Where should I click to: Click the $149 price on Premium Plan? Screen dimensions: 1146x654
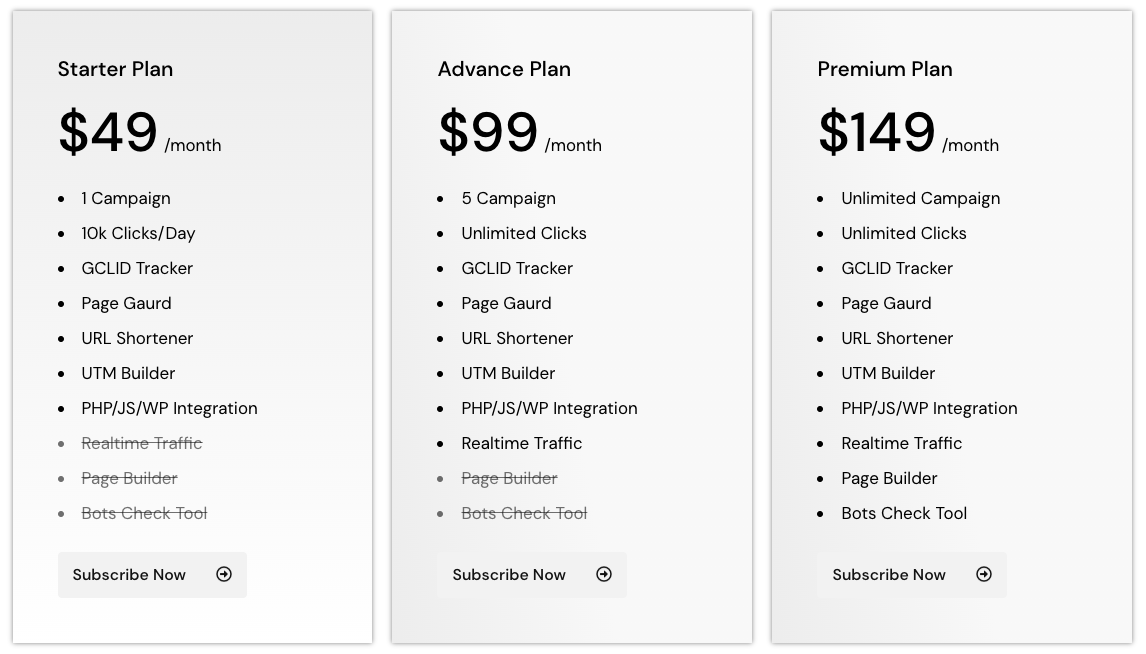point(877,131)
